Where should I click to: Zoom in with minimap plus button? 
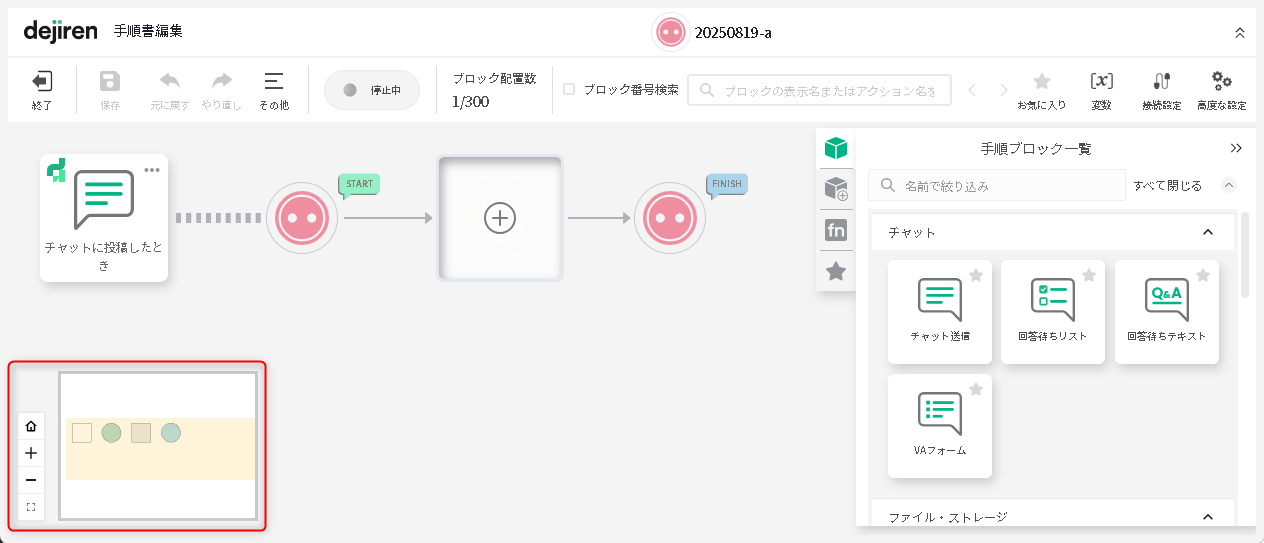tap(31, 453)
